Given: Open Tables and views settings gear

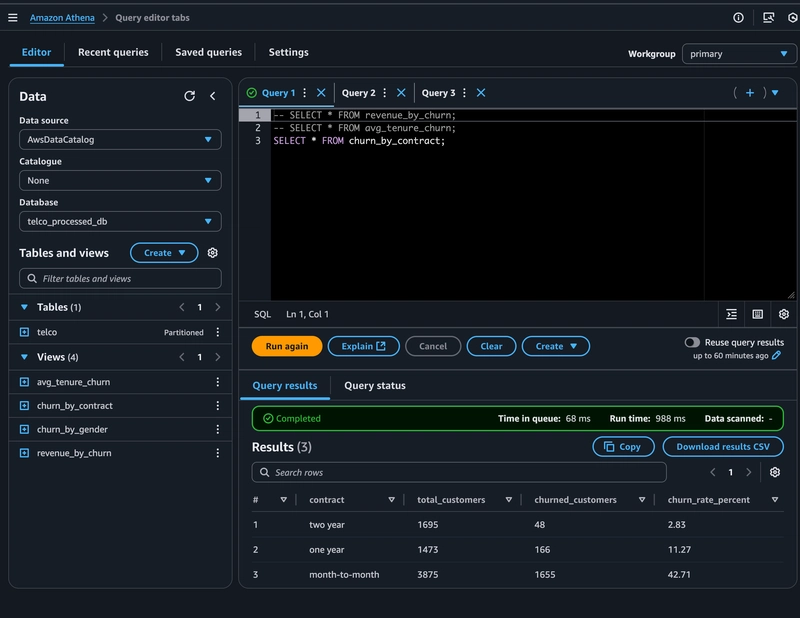Looking at the screenshot, I should click(x=213, y=253).
